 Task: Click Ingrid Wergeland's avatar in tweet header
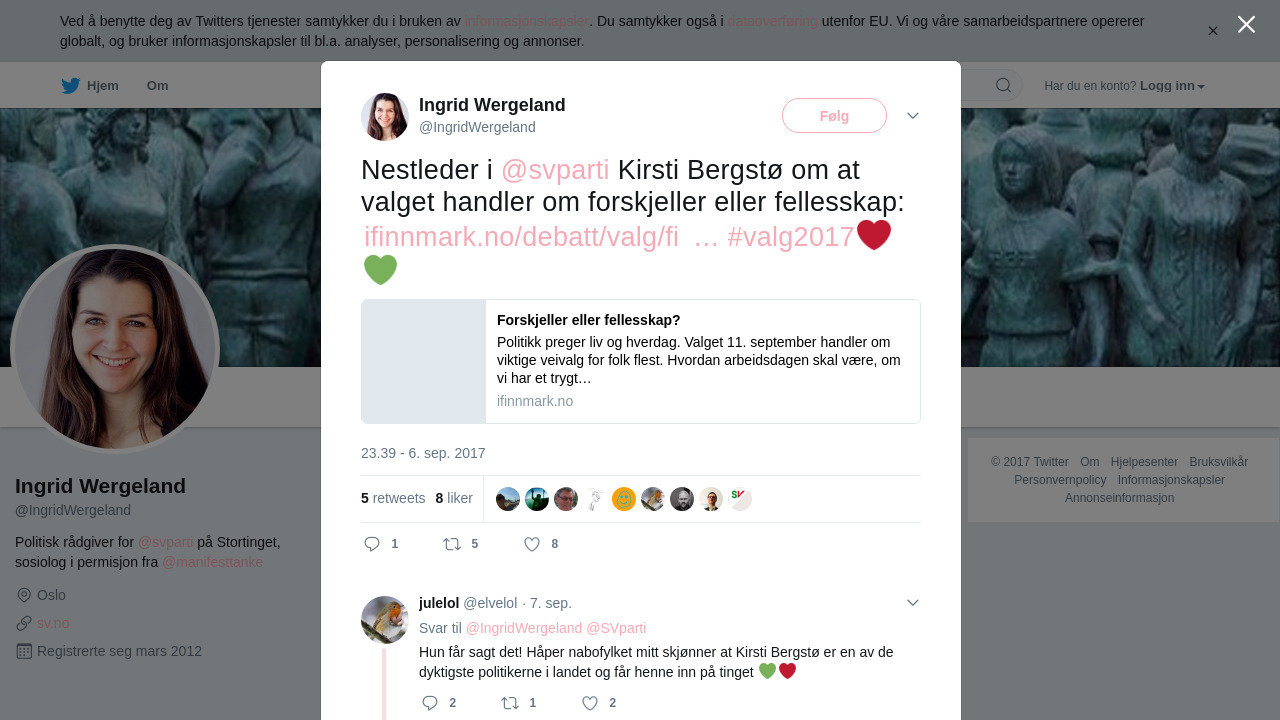(x=385, y=117)
